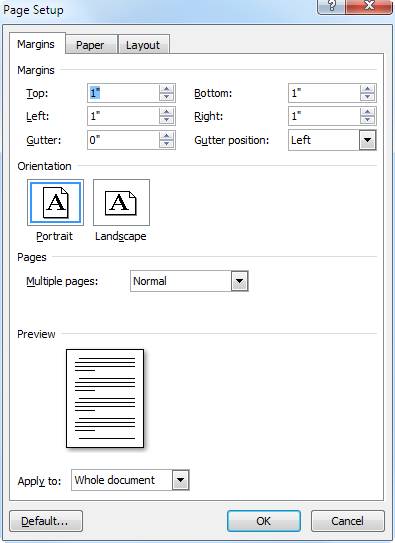Click into the Left margin field

tap(123, 116)
